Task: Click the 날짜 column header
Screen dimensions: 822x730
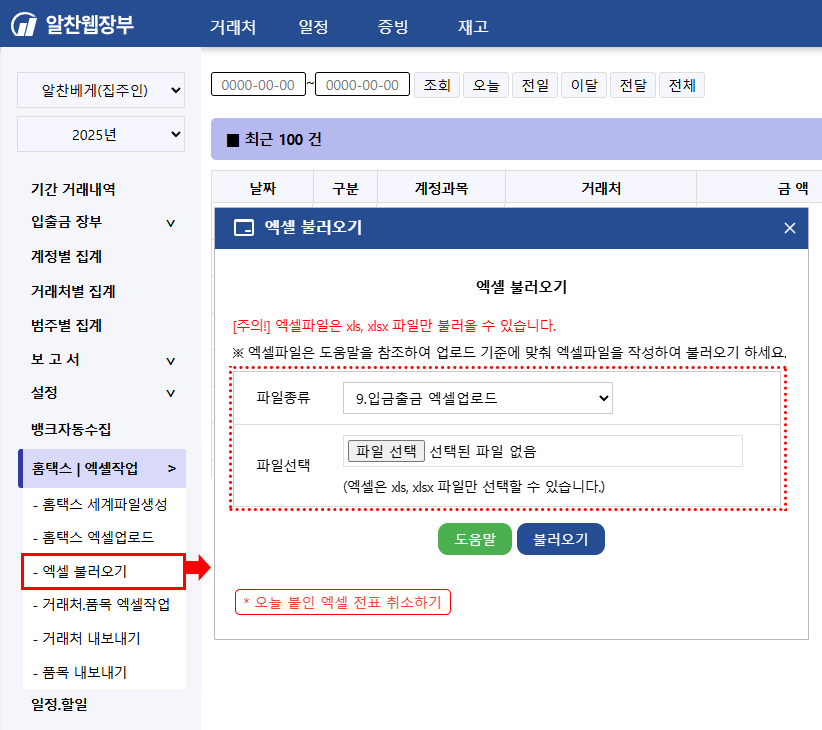Action: click(263, 188)
